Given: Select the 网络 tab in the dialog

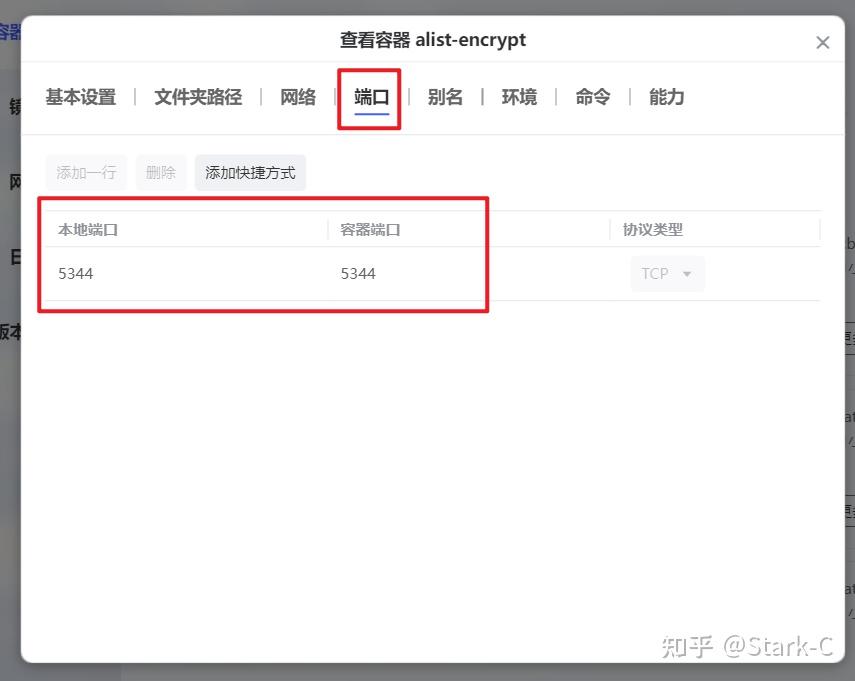Looking at the screenshot, I should tap(297, 97).
